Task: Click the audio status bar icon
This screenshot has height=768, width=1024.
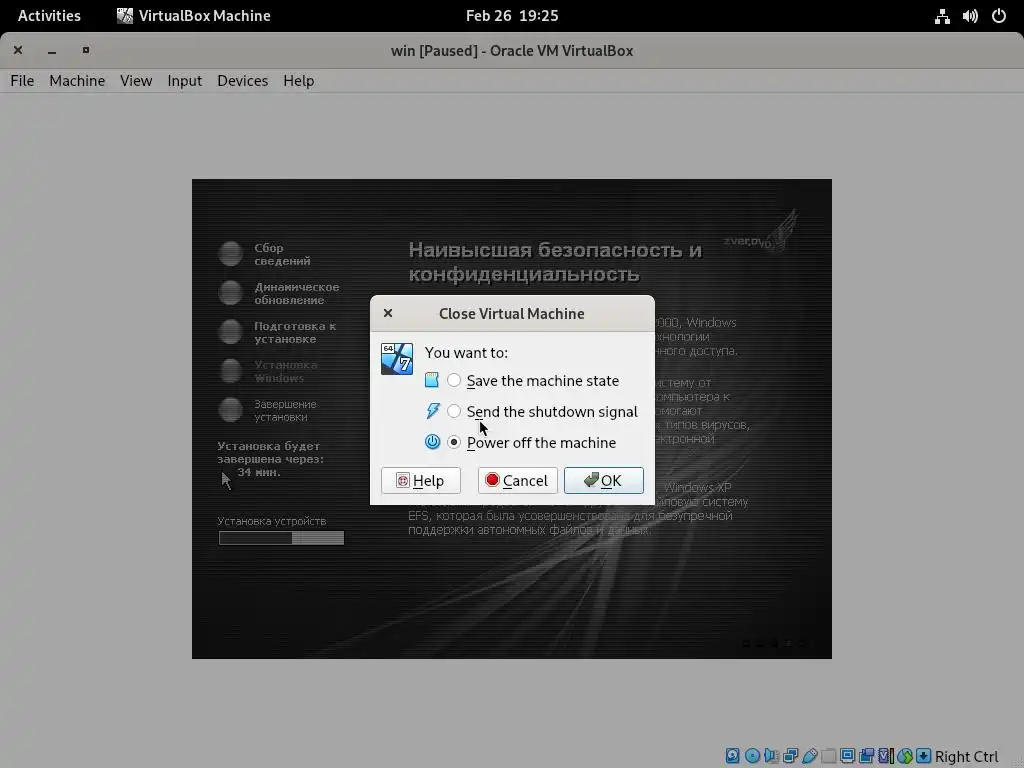Action: [771, 756]
